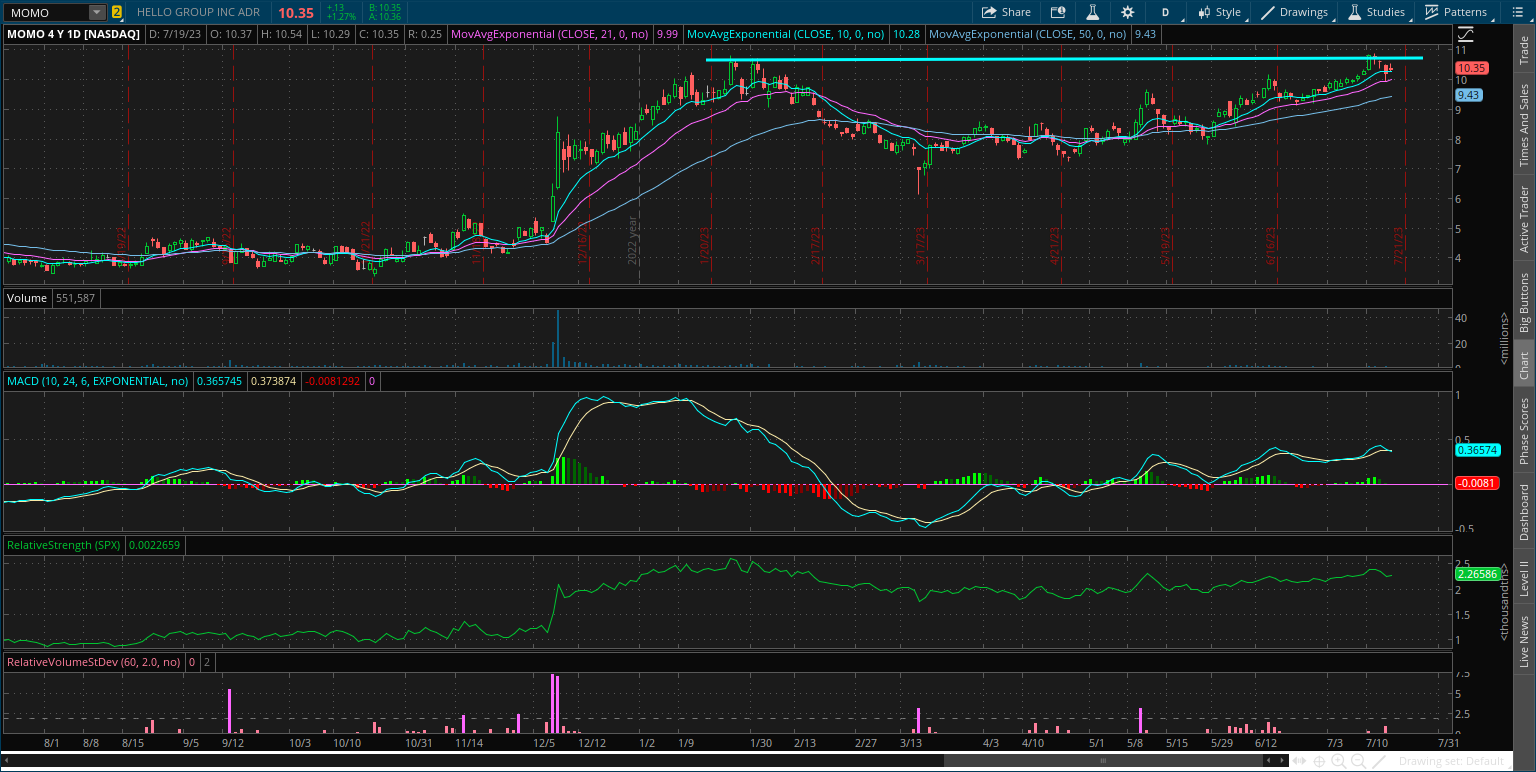
Task: Open the Phase Scores side tab
Action: [x=1524, y=430]
